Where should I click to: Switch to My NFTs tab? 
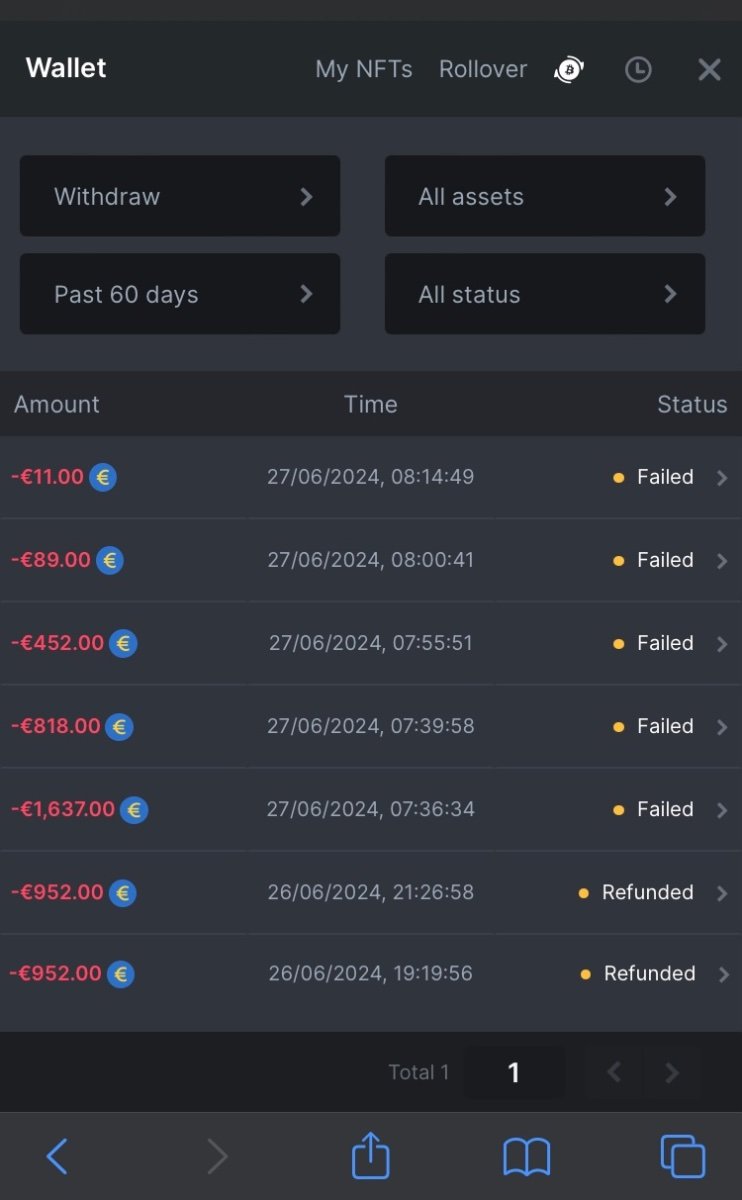tap(364, 69)
